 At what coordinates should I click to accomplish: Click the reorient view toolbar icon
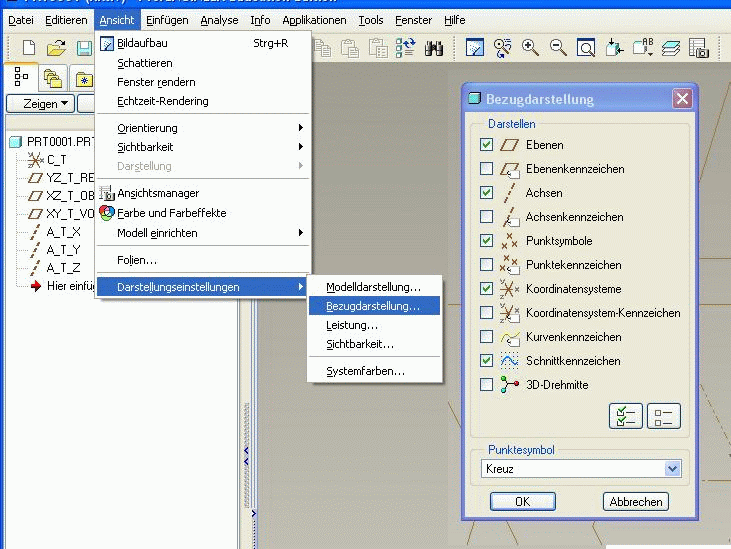614,48
